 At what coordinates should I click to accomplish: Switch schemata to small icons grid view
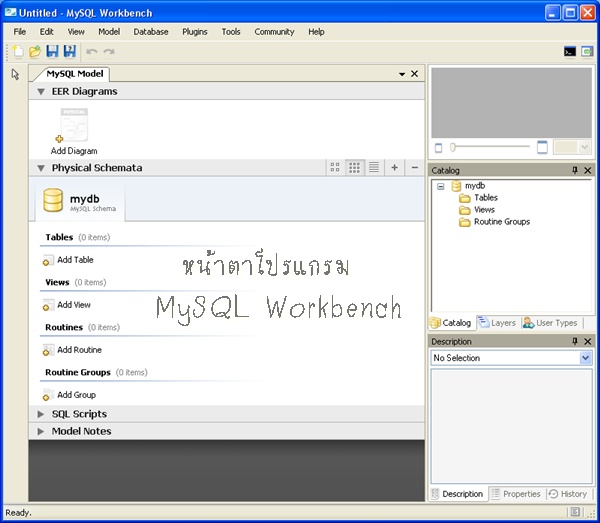[x=354, y=167]
